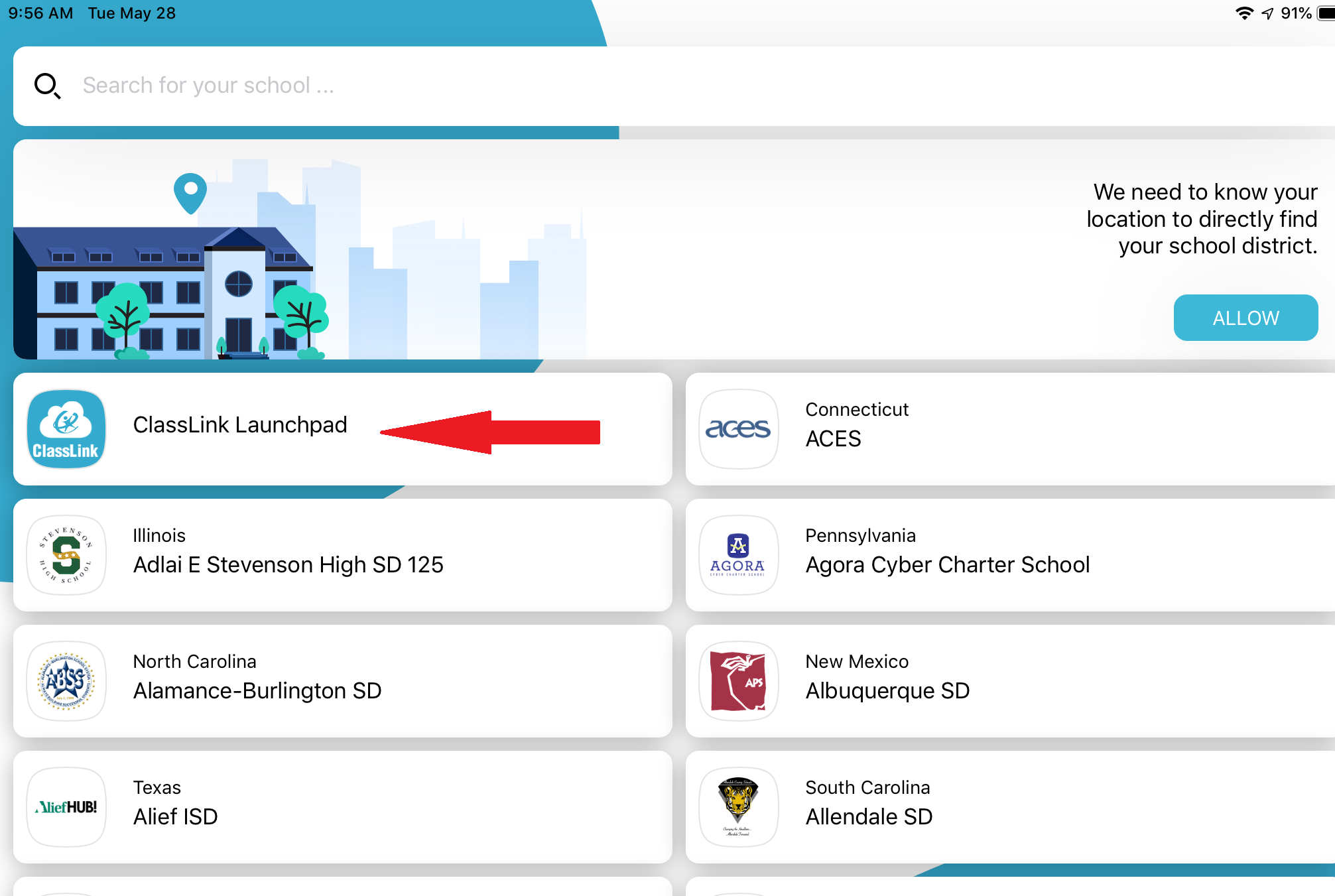1335x896 pixels.
Task: Tap 'We need to know your location' message
Action: coord(1202,219)
